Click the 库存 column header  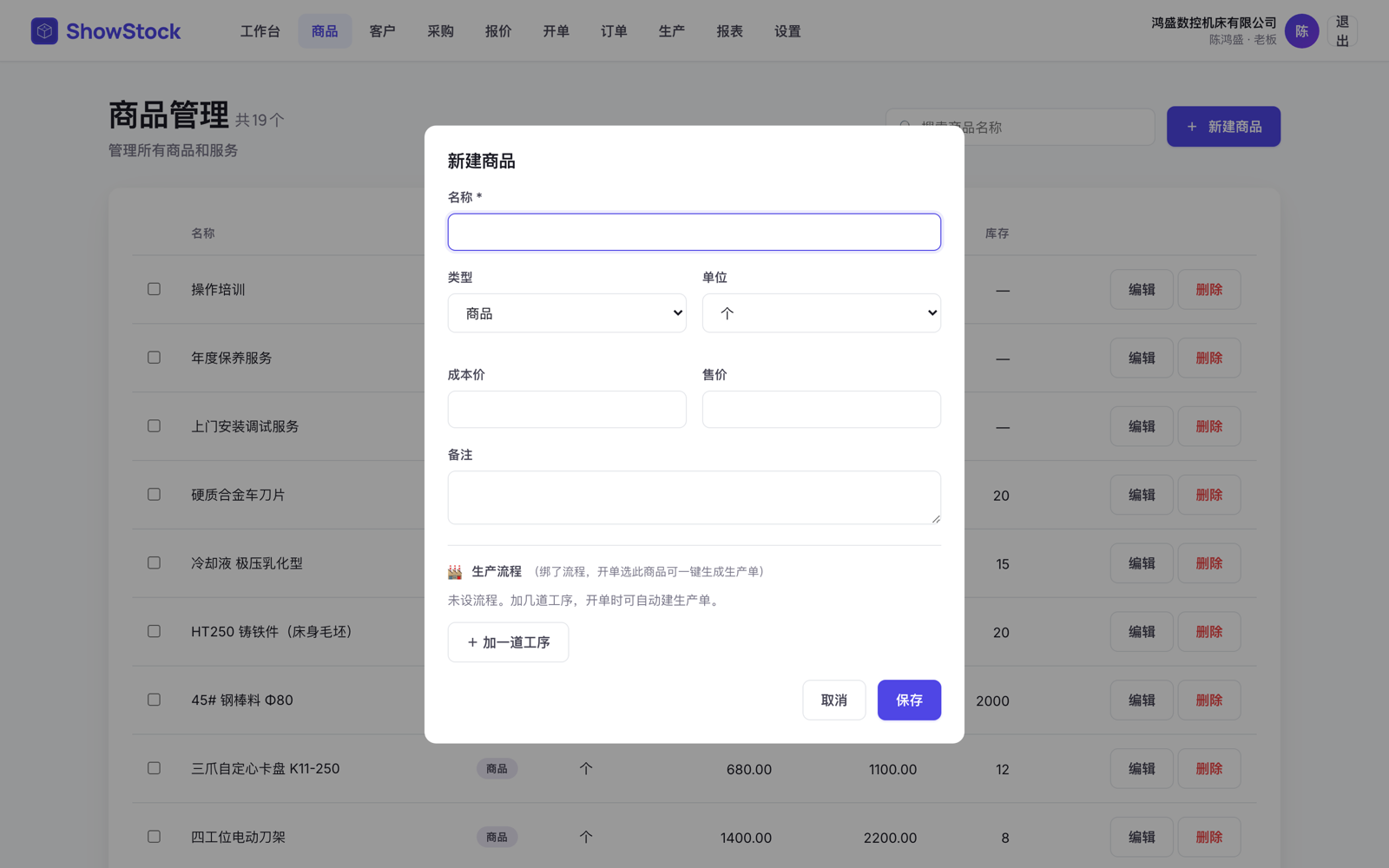point(997,233)
